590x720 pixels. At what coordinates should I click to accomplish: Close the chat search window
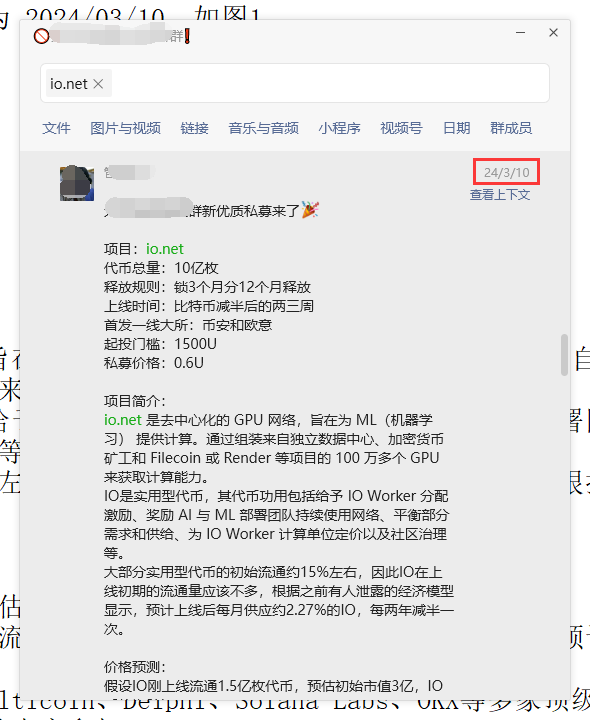tap(553, 33)
